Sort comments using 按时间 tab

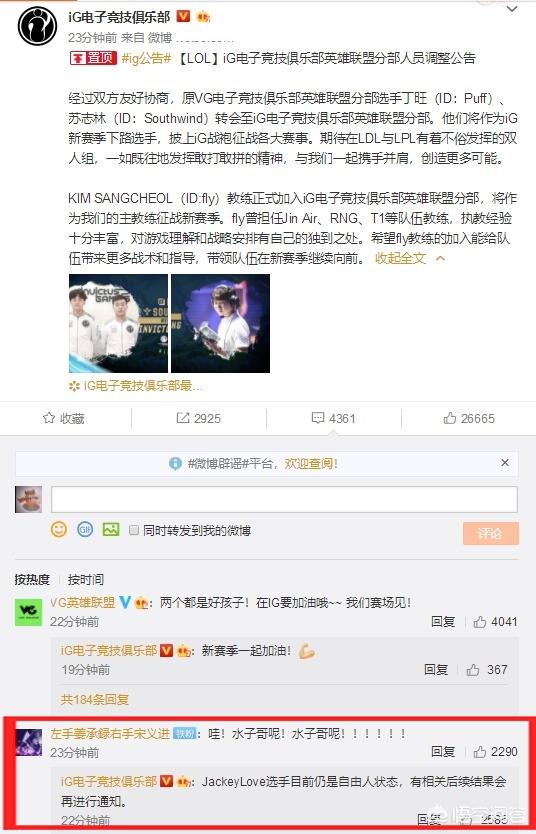(x=86, y=580)
